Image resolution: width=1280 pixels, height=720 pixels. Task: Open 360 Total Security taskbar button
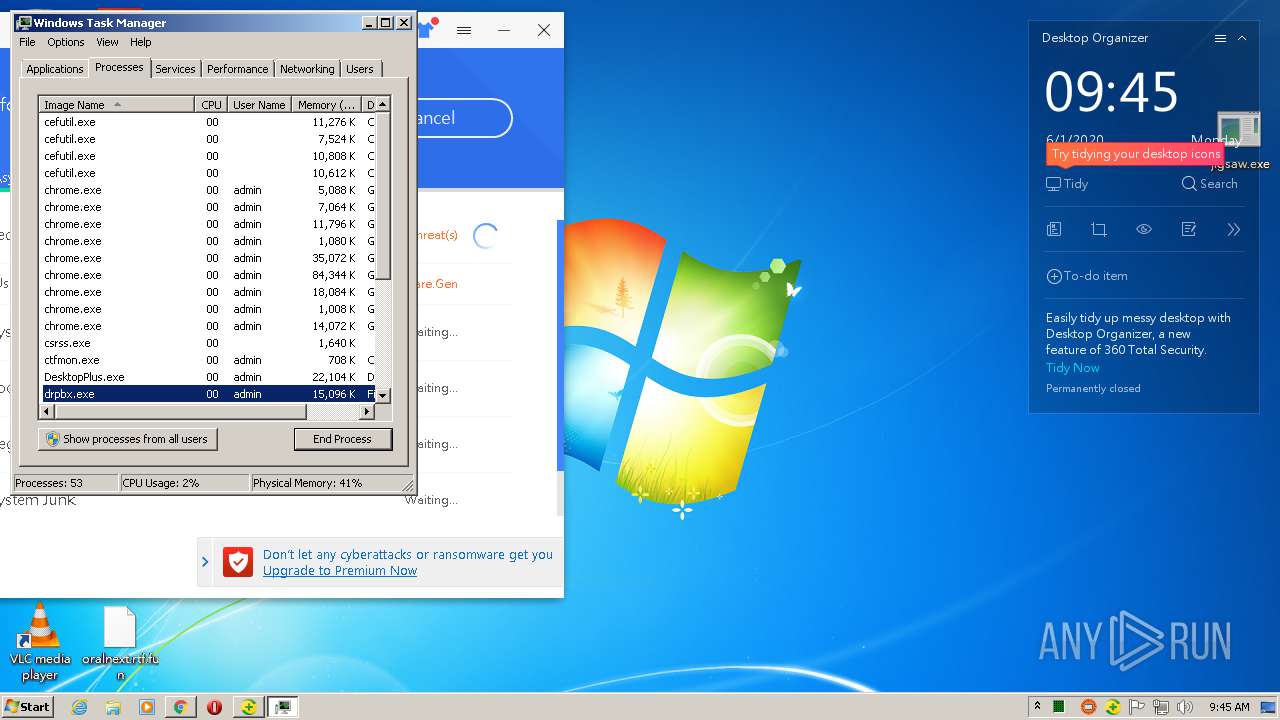248,707
